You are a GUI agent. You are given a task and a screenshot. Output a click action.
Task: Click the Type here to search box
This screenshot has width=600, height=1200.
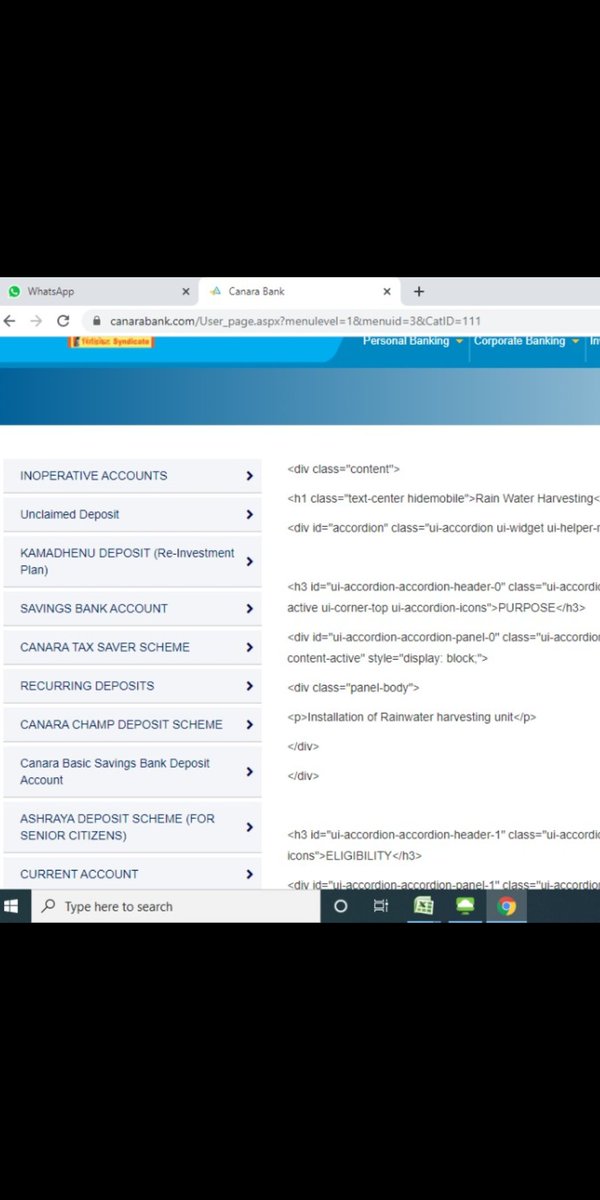click(x=175, y=906)
